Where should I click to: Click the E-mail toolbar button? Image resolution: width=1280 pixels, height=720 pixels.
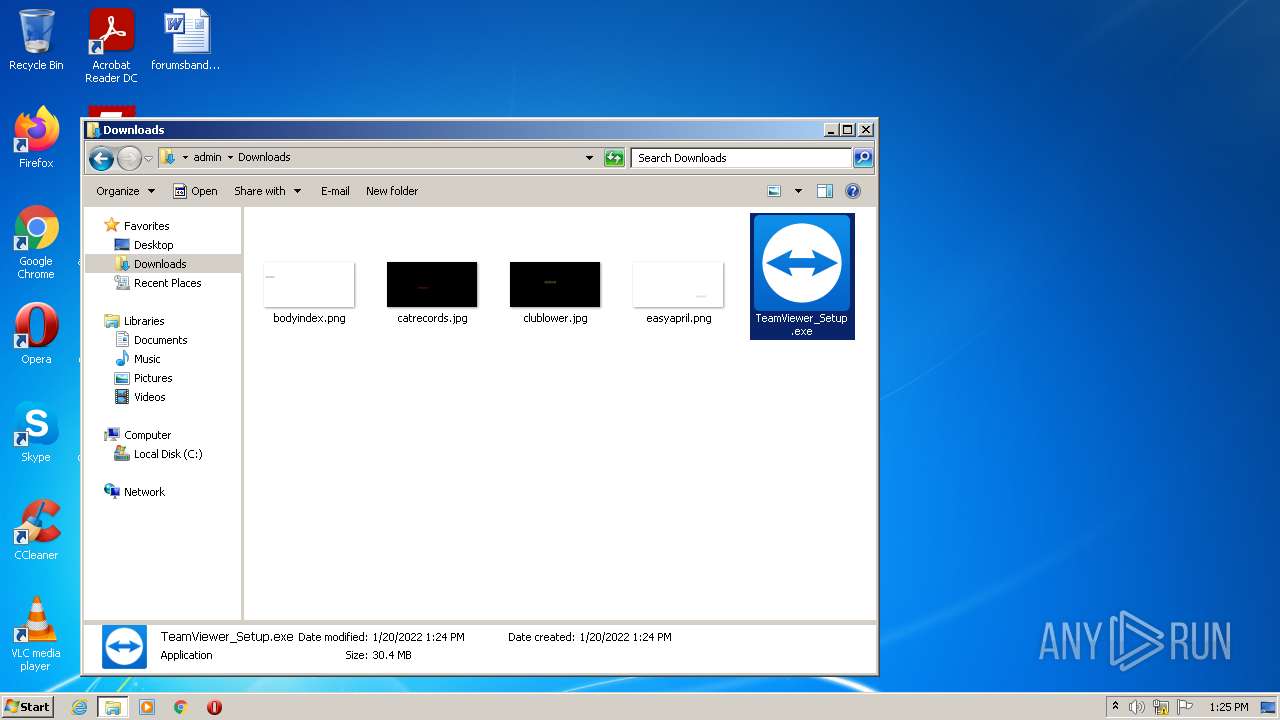click(x=335, y=191)
